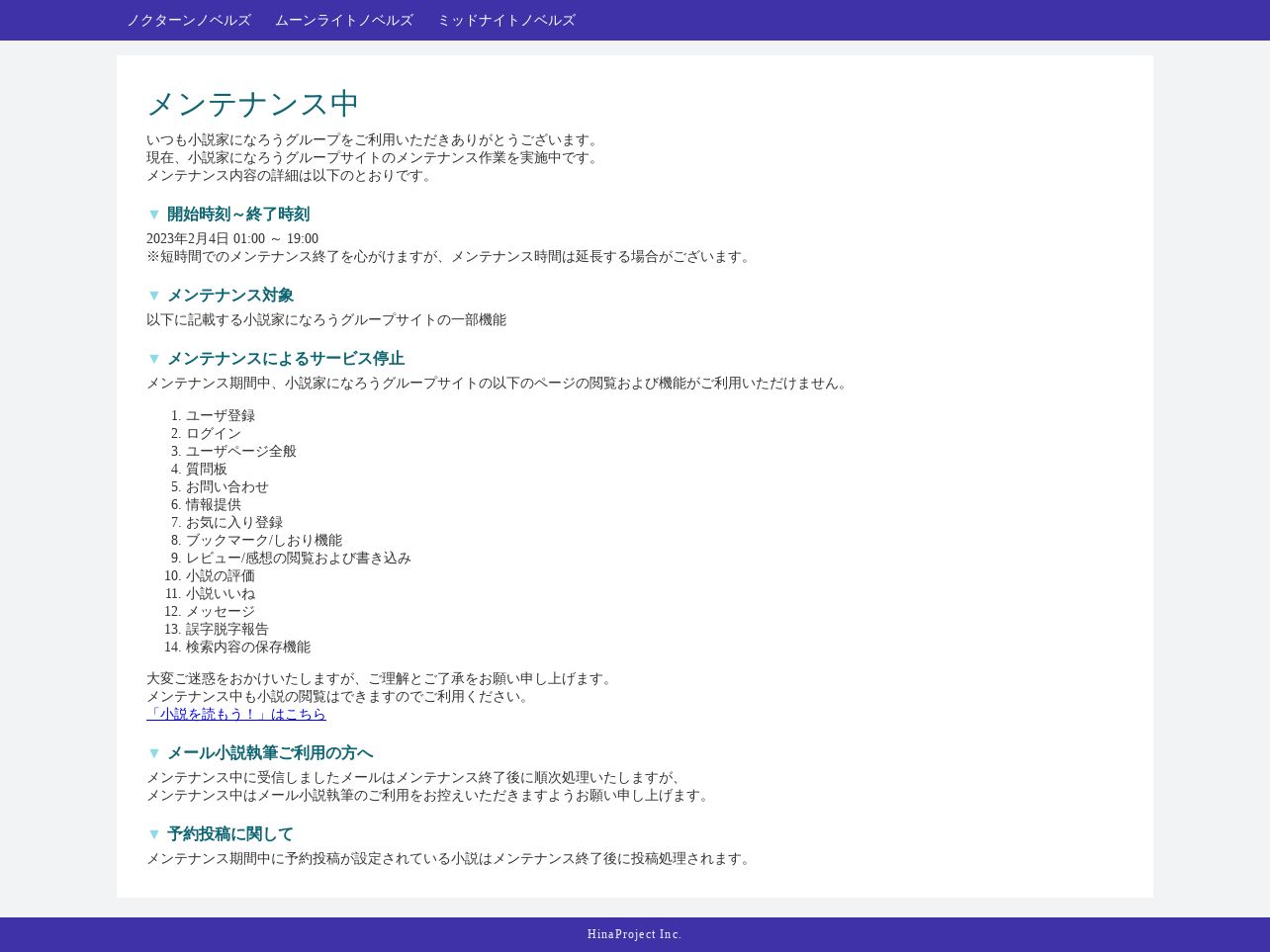
Task: Click the メンテナンス対象 section heading
Action: (x=230, y=296)
